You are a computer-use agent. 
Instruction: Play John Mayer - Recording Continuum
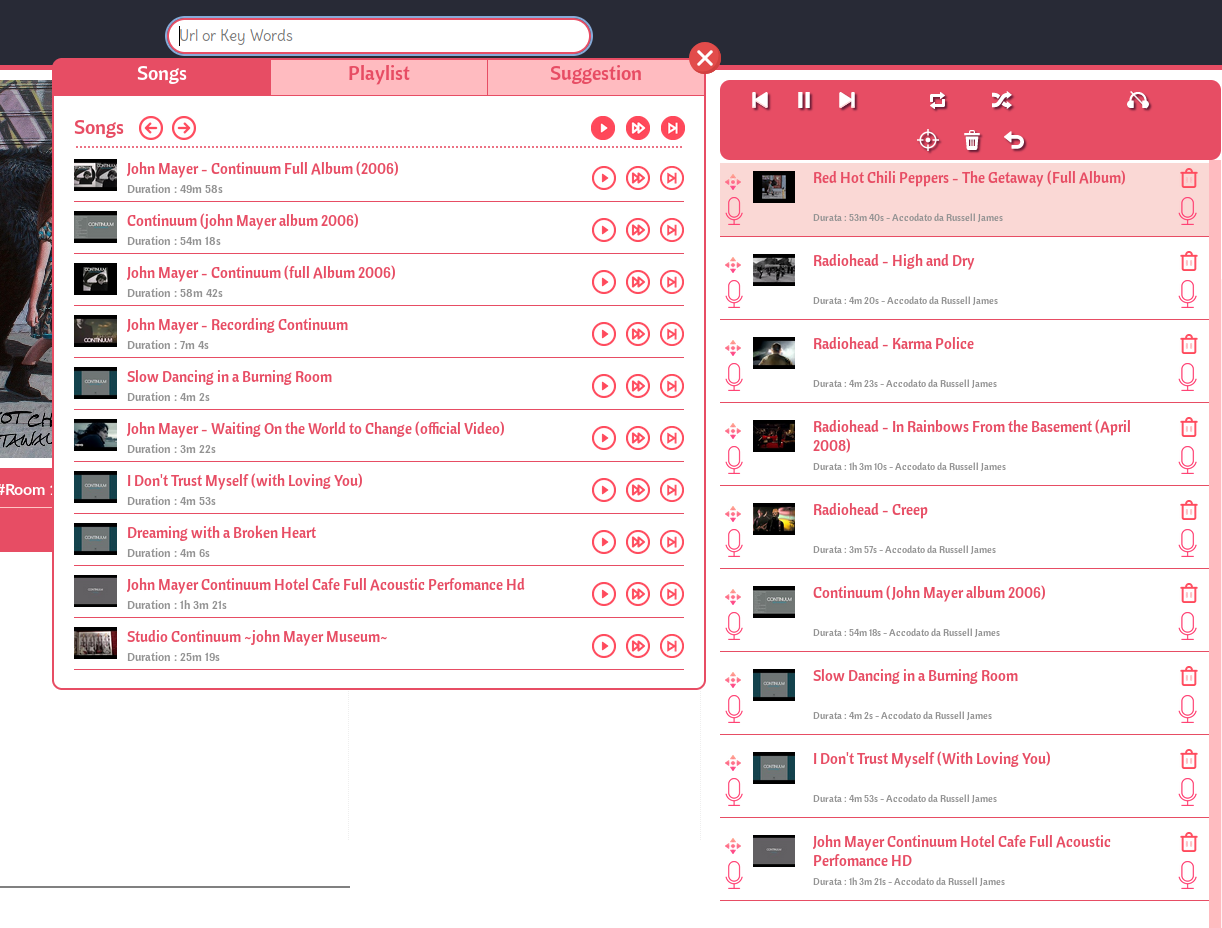pyautogui.click(x=604, y=334)
